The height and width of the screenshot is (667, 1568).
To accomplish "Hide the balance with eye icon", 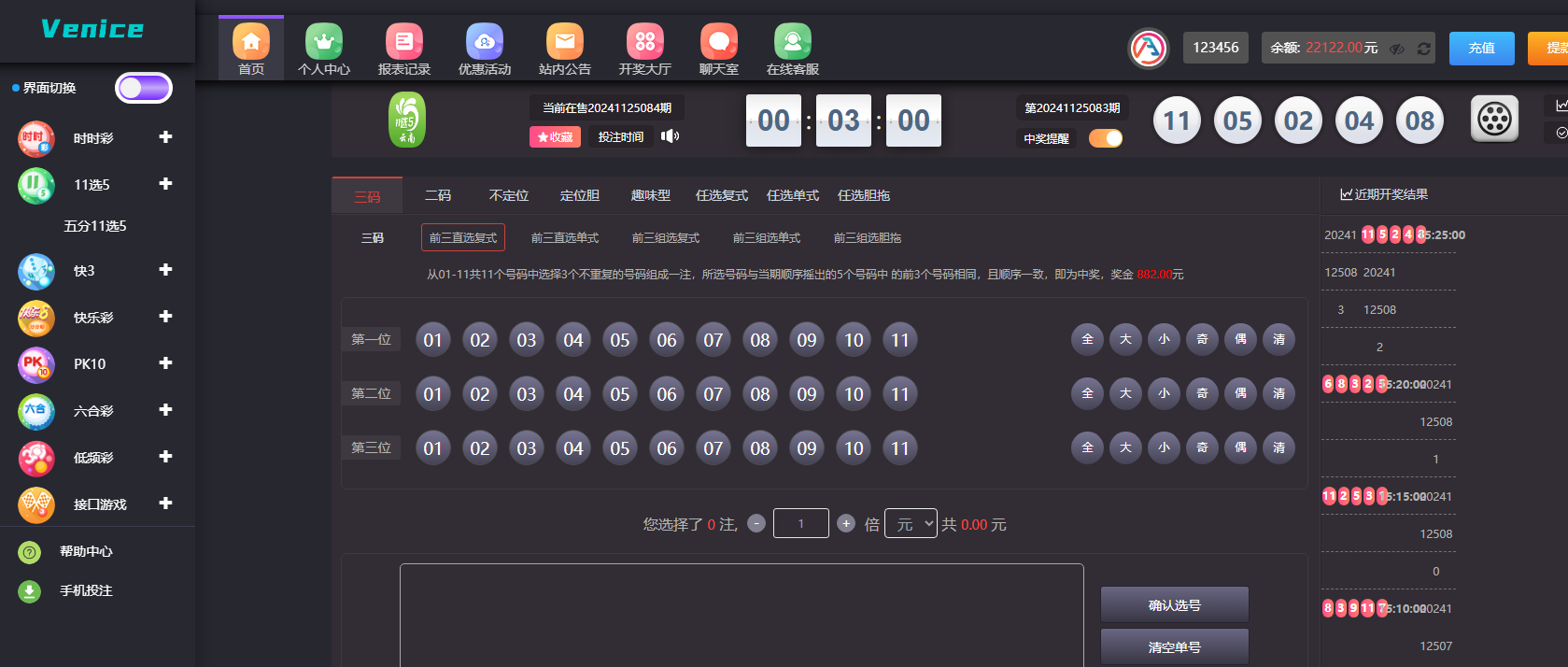I will (x=1397, y=49).
